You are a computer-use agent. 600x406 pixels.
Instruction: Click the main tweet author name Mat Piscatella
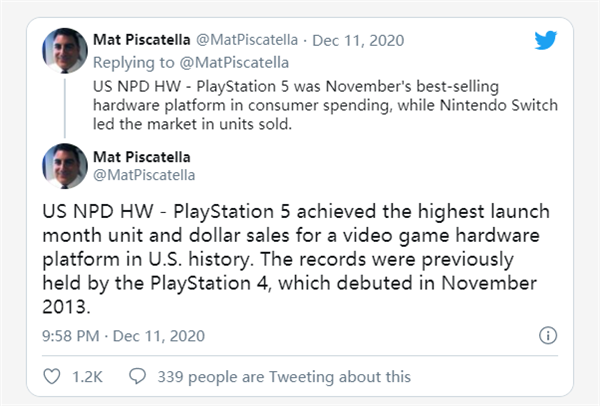142,157
